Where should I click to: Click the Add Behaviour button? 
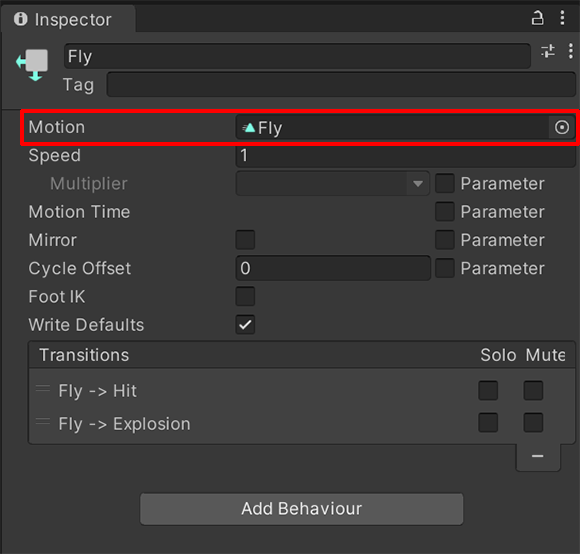[301, 509]
